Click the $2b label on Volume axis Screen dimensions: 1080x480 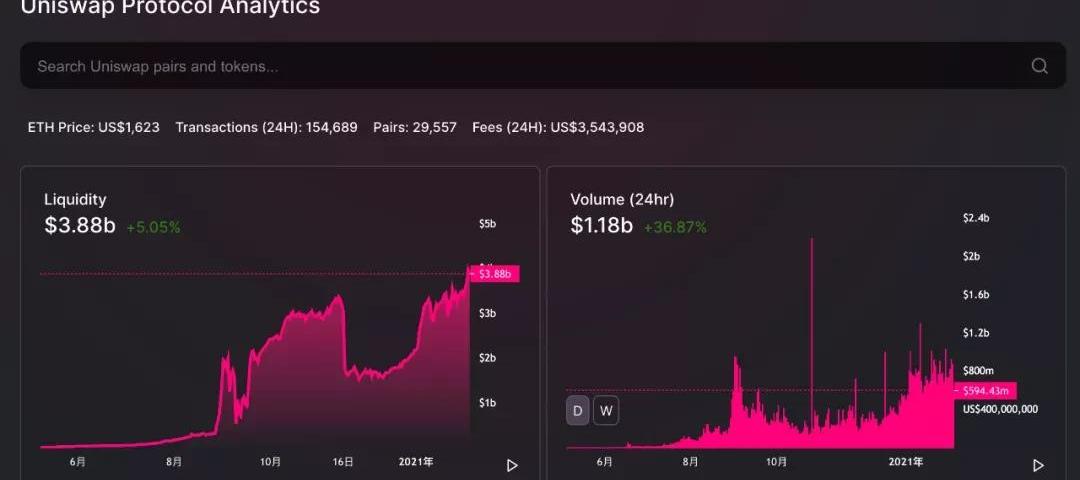971,256
